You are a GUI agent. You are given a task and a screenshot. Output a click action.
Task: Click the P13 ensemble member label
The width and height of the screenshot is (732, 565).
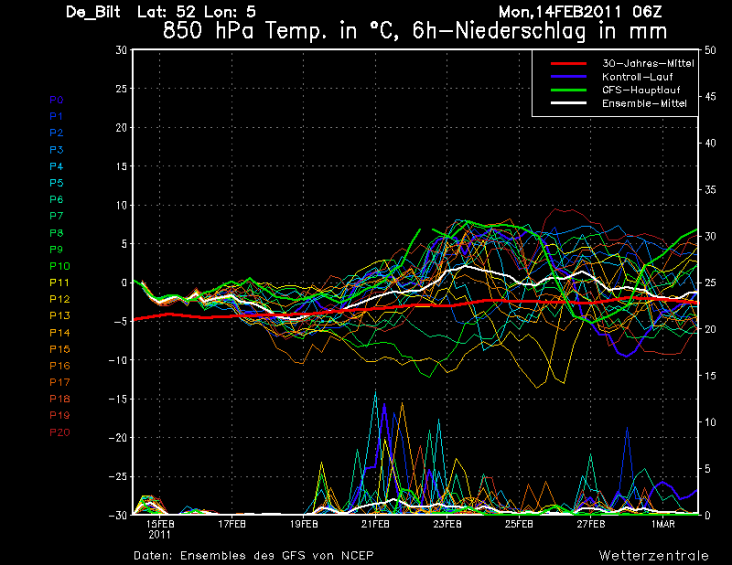pyautogui.click(x=60, y=316)
